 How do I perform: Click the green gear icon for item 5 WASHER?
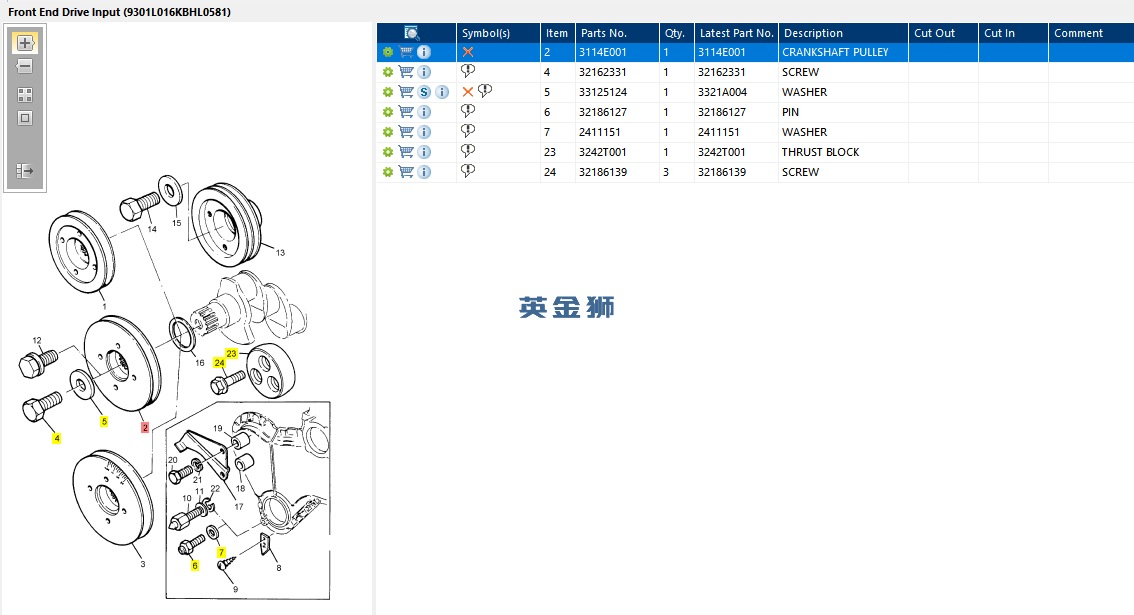[x=388, y=92]
